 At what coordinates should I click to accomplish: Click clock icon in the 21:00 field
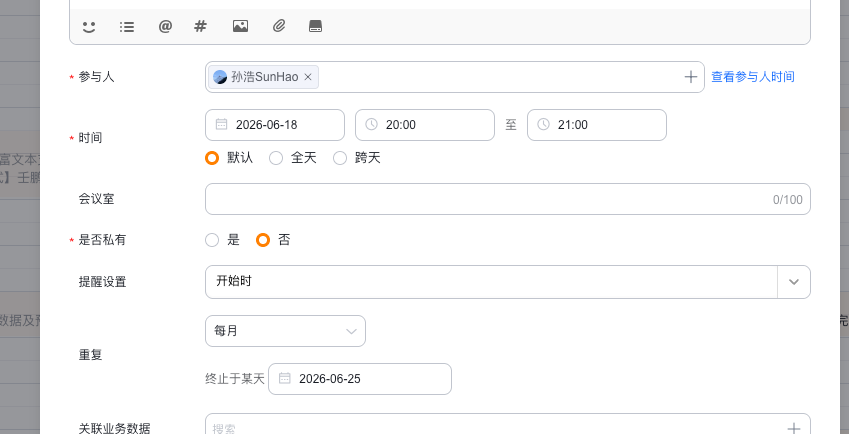pyautogui.click(x=544, y=124)
